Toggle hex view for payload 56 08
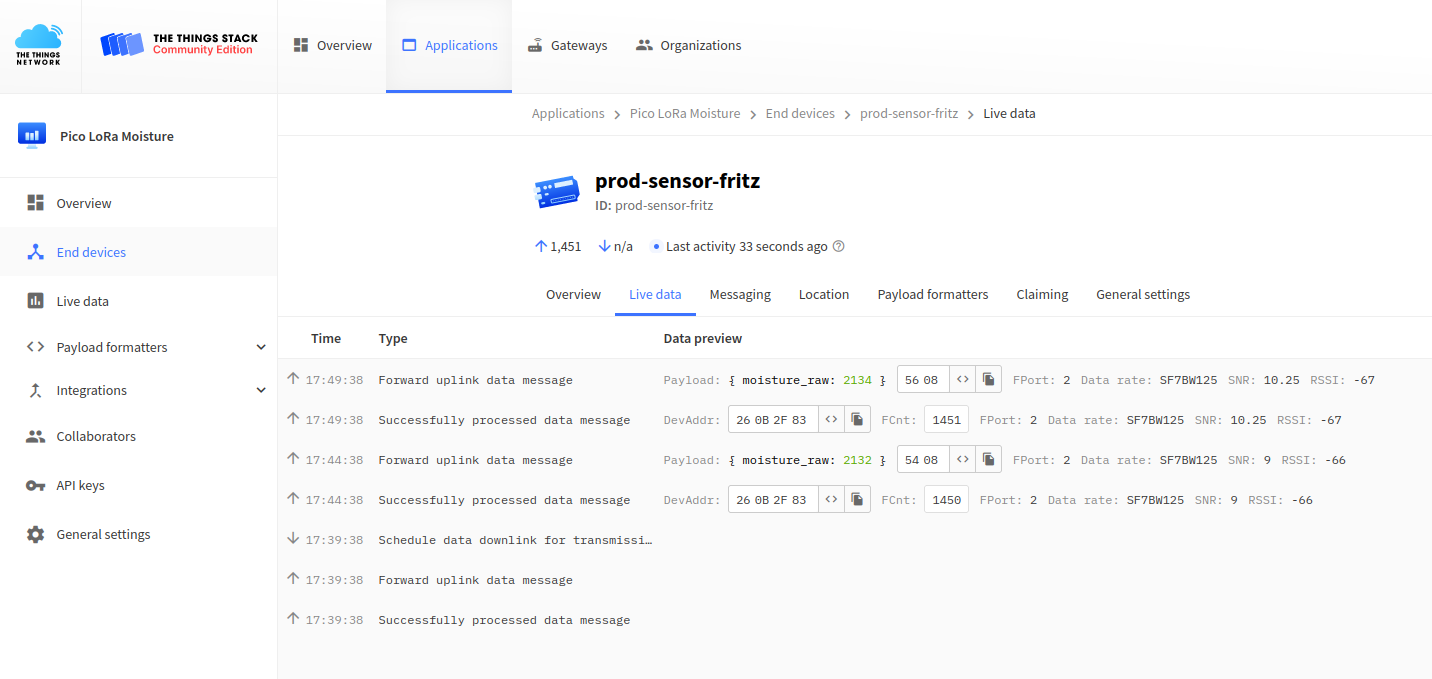 962,379
